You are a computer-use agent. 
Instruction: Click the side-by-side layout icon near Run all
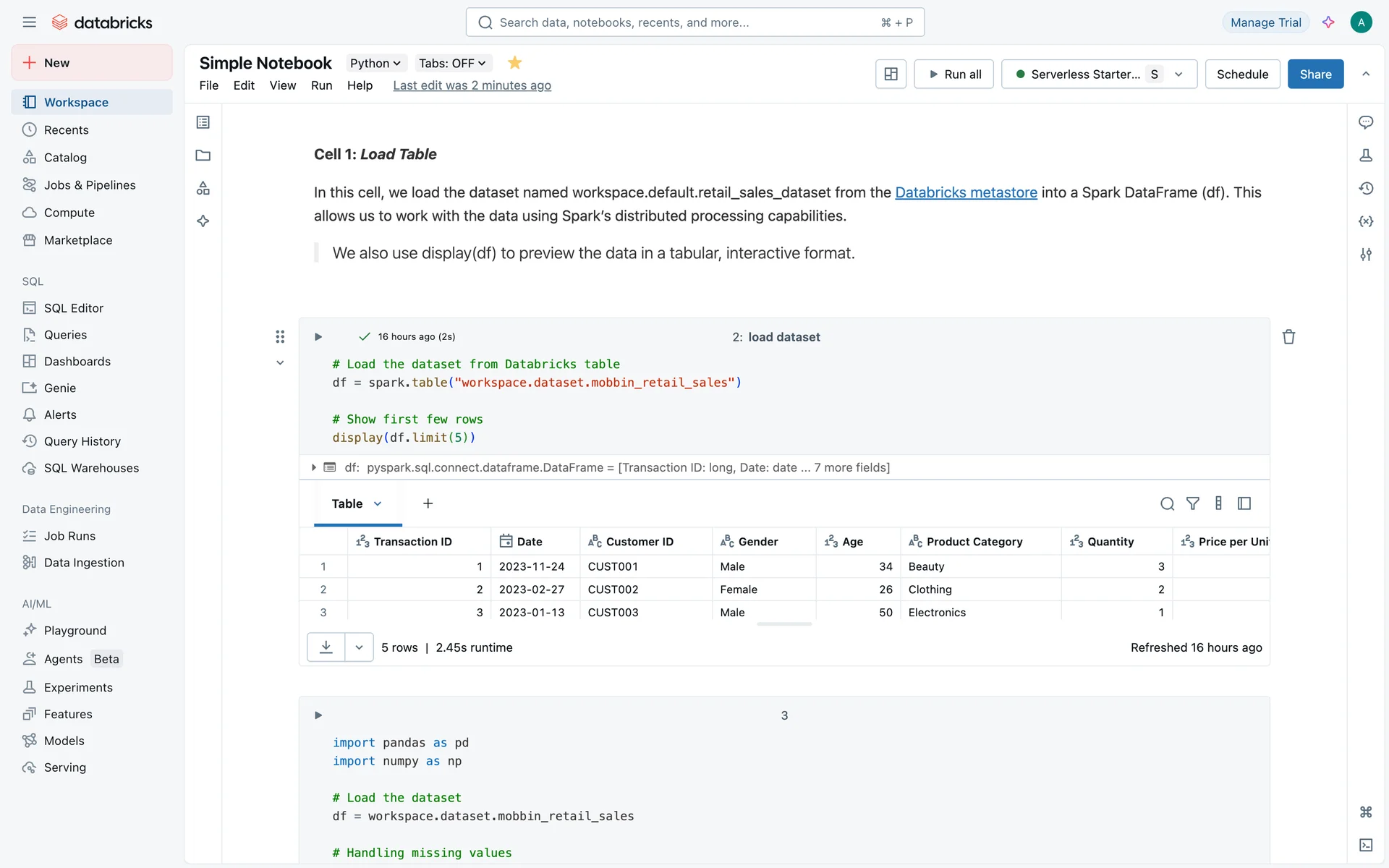pyautogui.click(x=891, y=74)
